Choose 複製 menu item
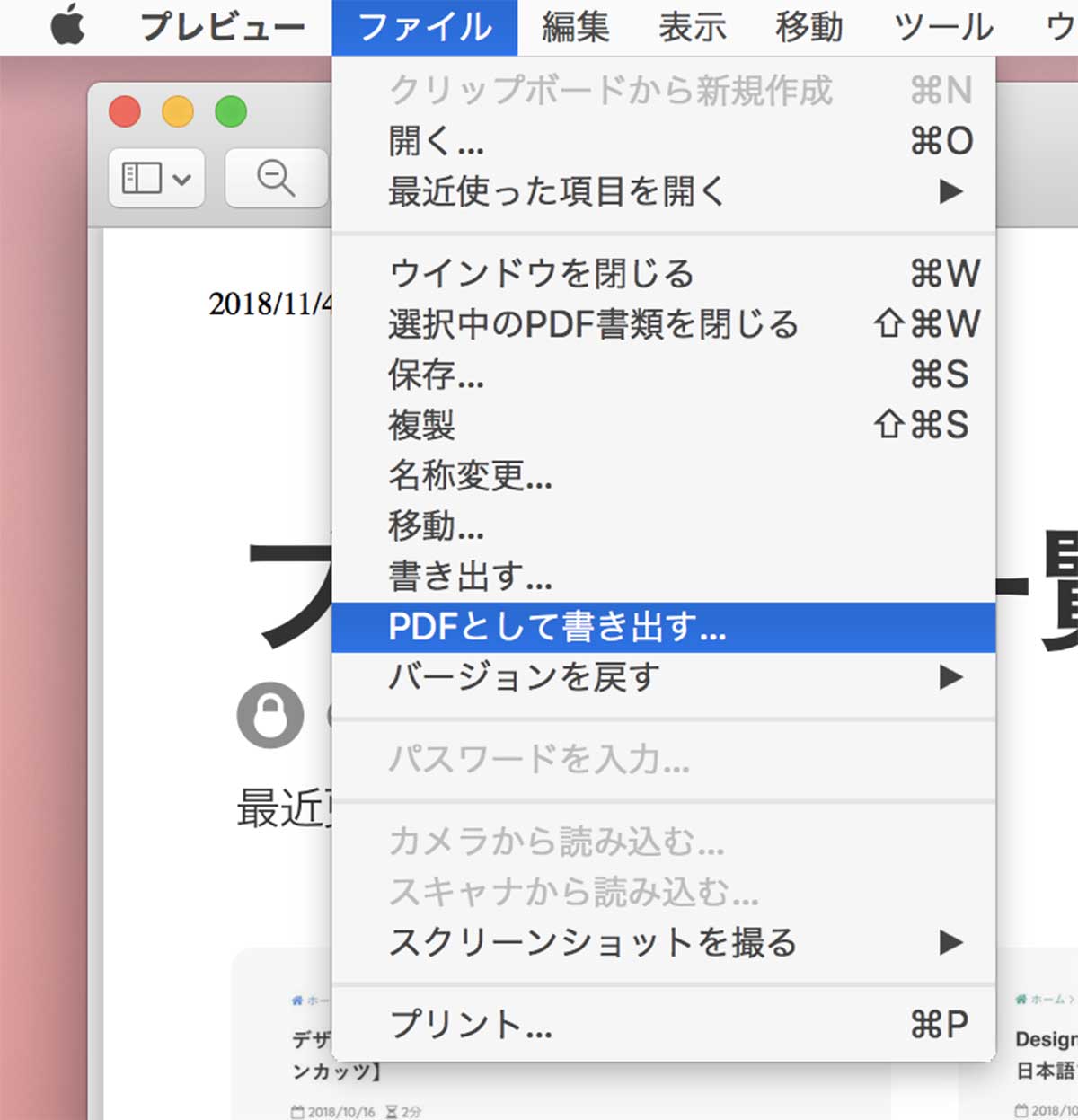Image resolution: width=1078 pixels, height=1120 pixels. tap(664, 425)
